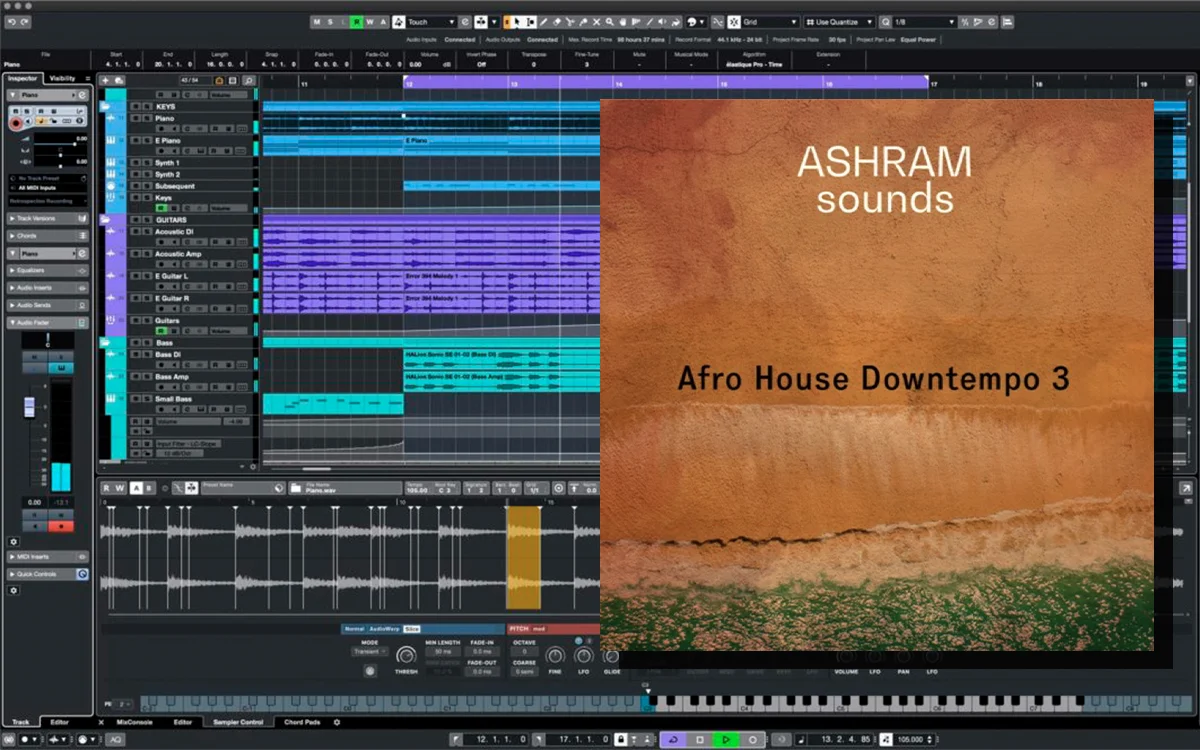Select the Normal playback mode button
The image size is (1200, 750).
click(x=353, y=629)
